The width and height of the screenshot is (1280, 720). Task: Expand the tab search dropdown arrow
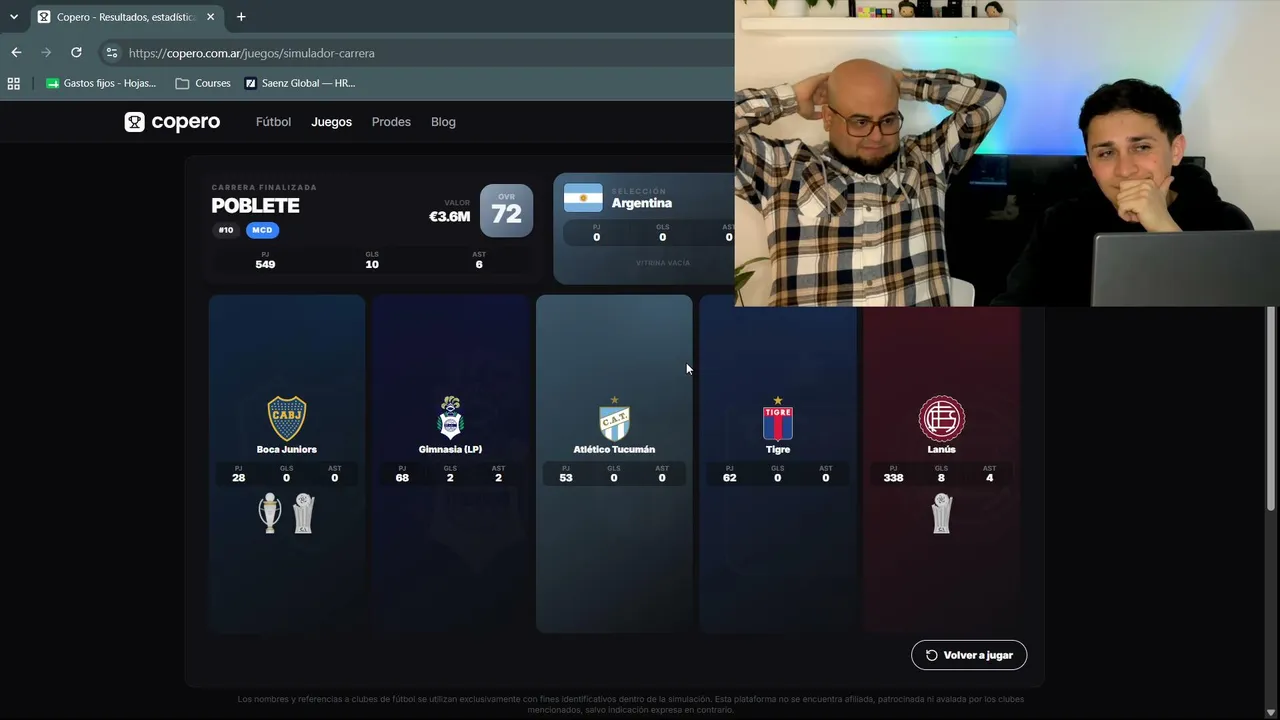point(14,17)
